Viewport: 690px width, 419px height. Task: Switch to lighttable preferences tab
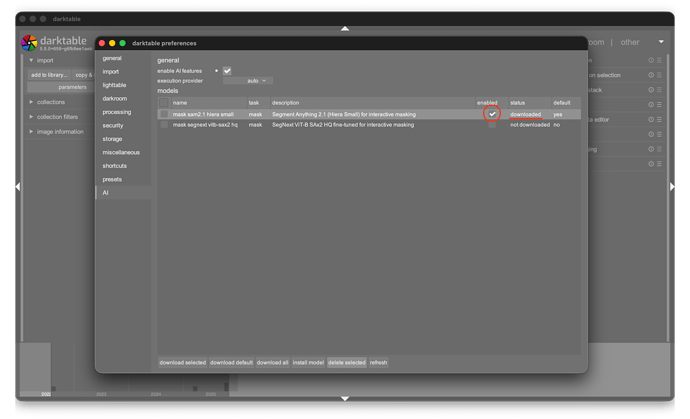tap(114, 85)
